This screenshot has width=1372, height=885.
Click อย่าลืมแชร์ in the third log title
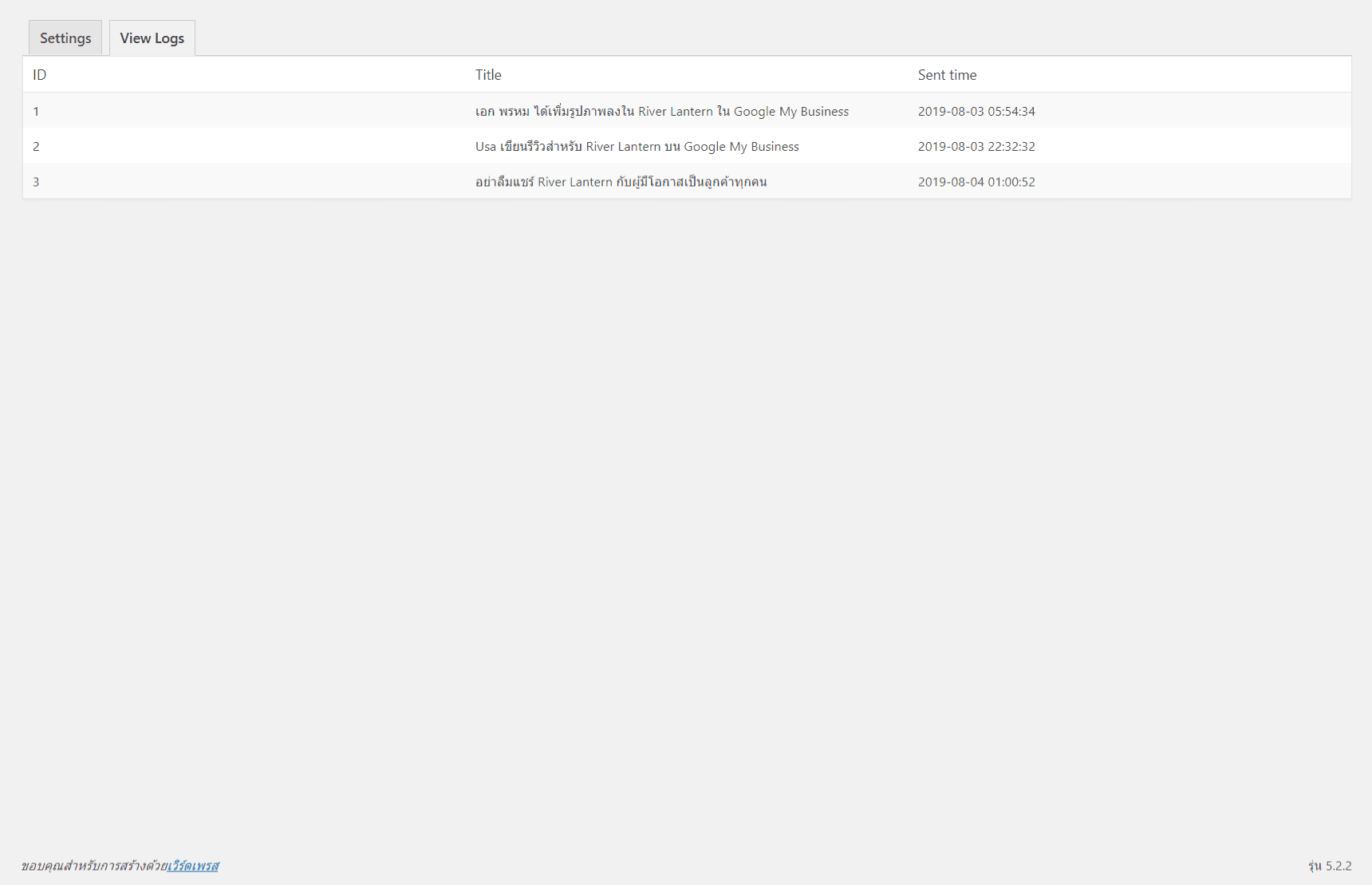[x=504, y=182]
